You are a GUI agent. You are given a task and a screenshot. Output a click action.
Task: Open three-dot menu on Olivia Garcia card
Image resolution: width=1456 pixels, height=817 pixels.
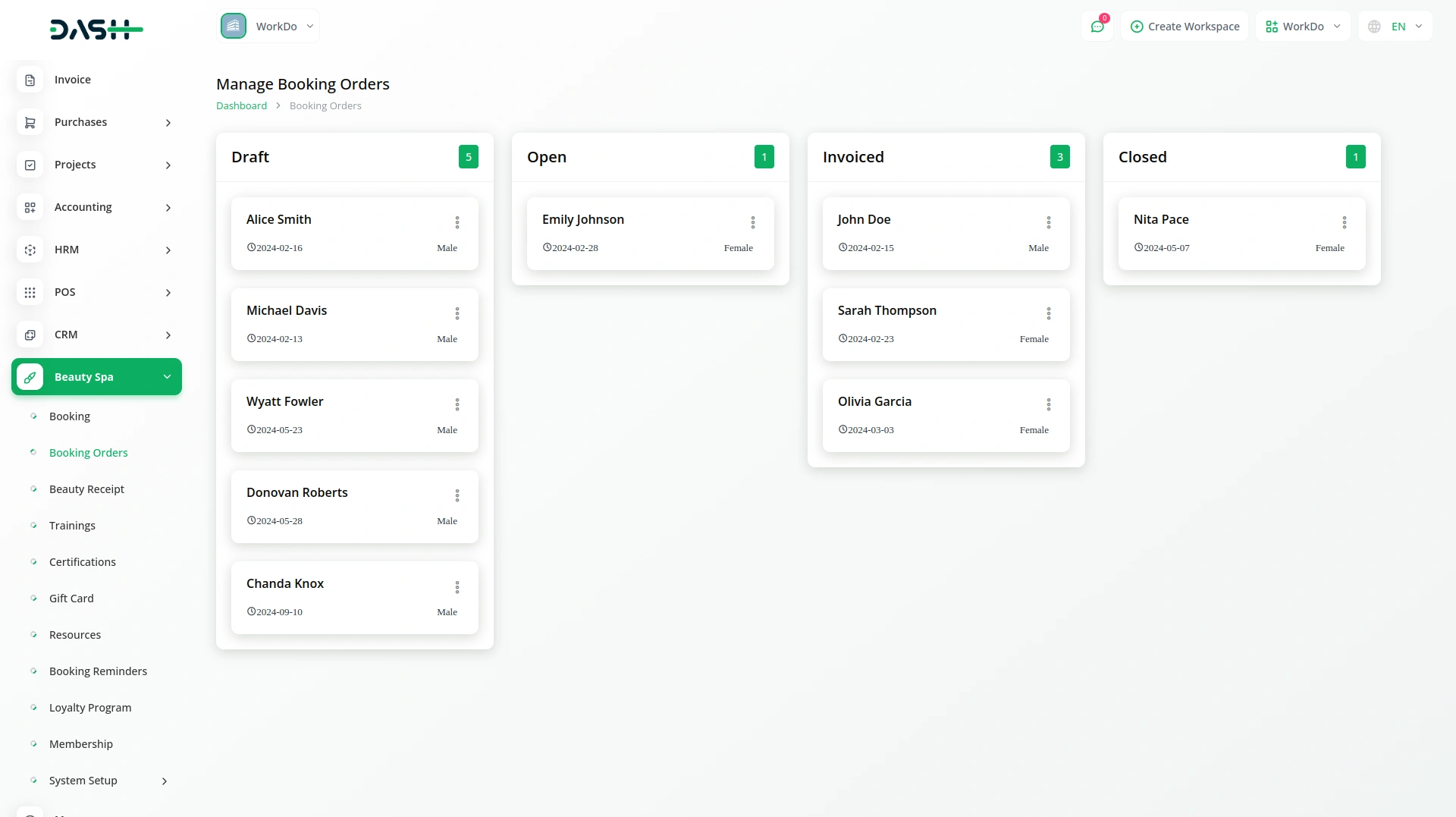pos(1048,405)
